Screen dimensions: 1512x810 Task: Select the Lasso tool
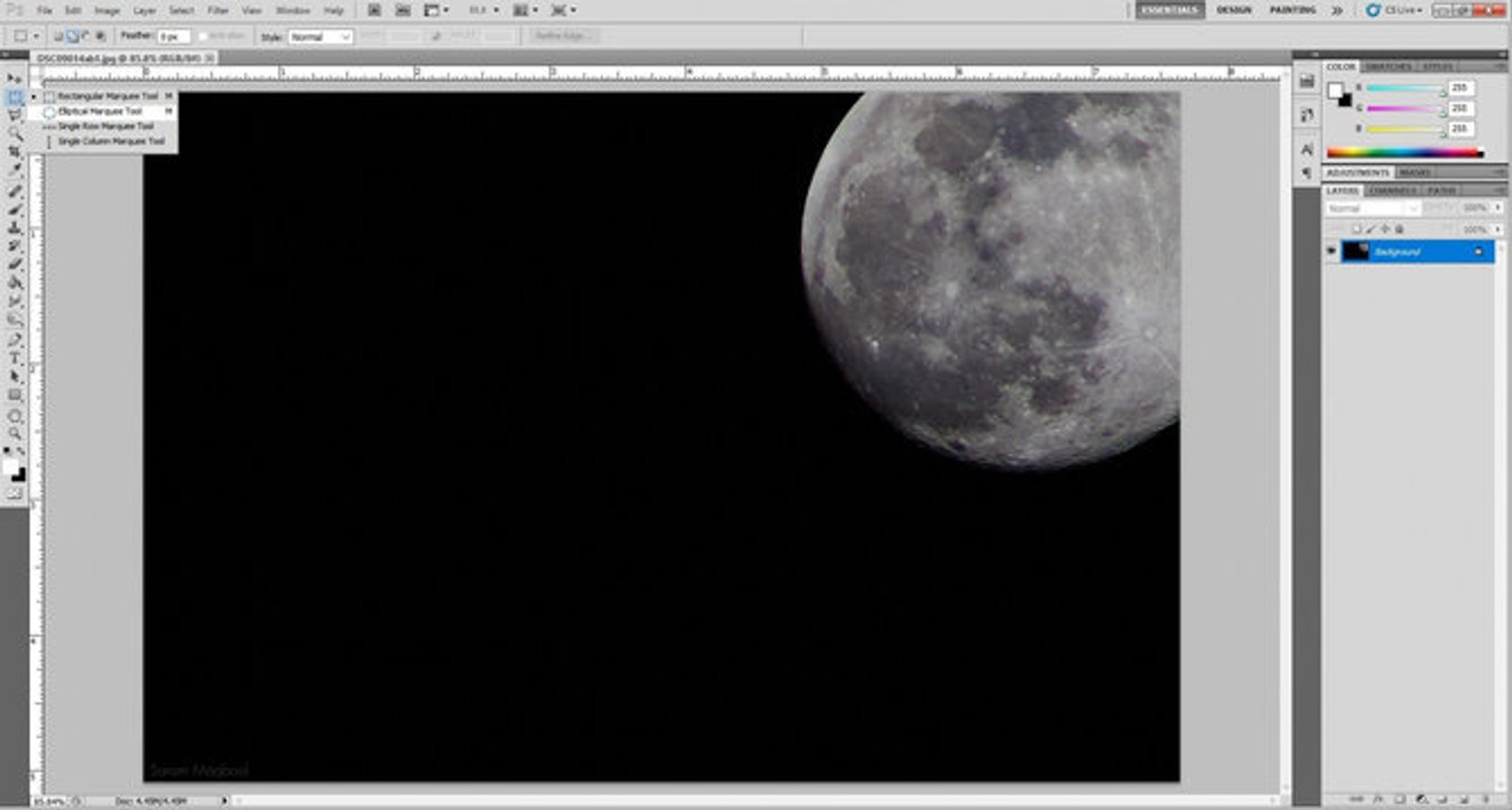[14, 115]
